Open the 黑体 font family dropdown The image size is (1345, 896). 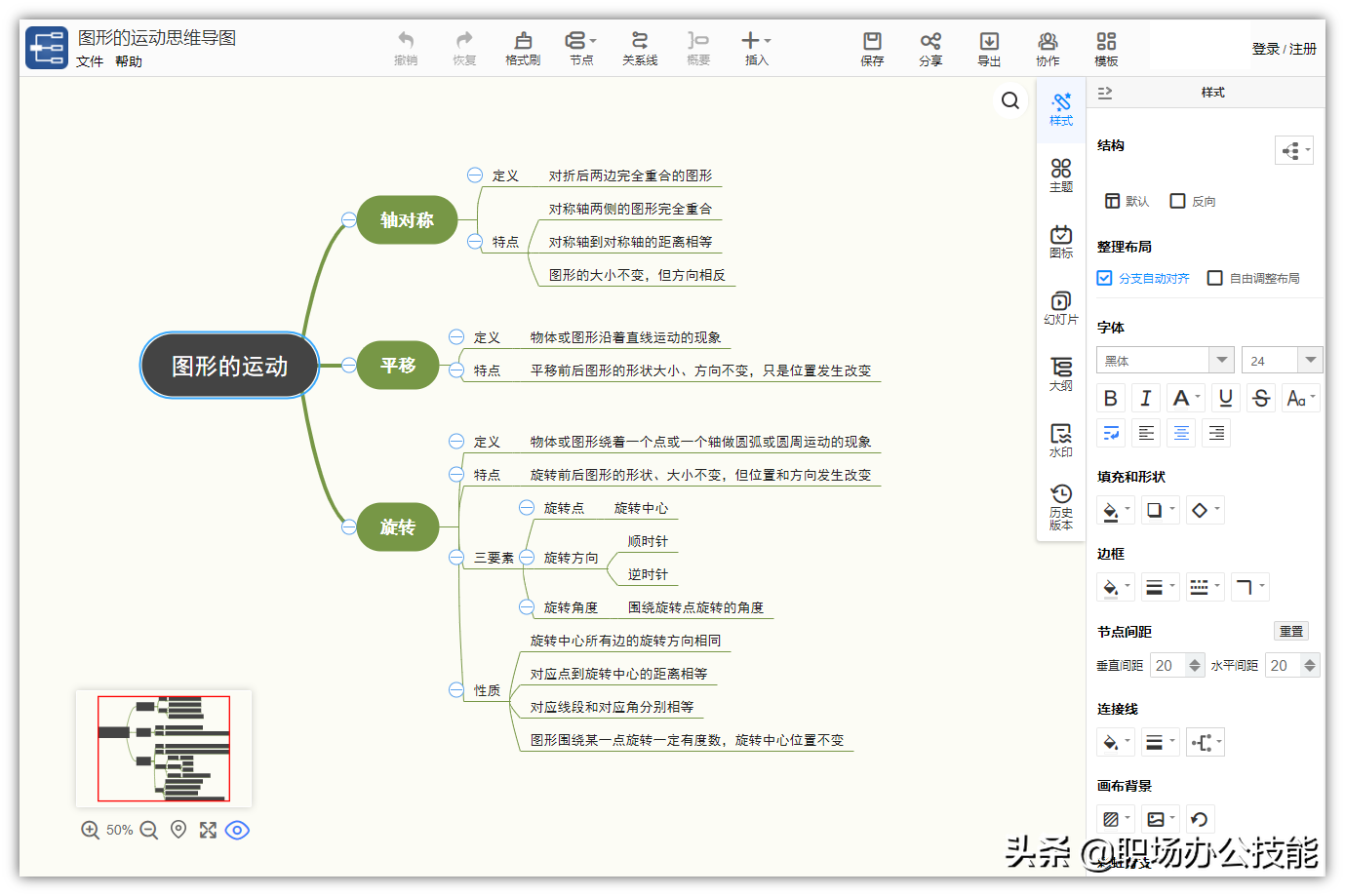pyautogui.click(x=1222, y=360)
